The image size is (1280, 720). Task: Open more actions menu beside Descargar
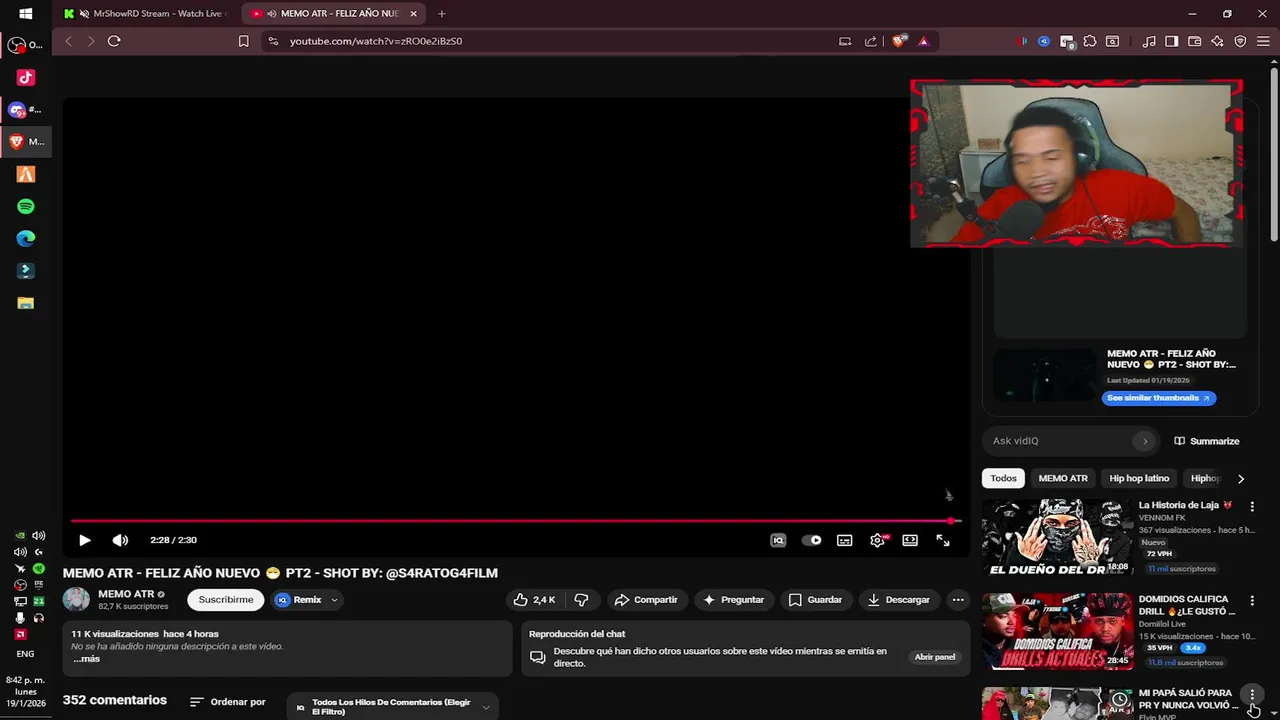[x=958, y=600]
